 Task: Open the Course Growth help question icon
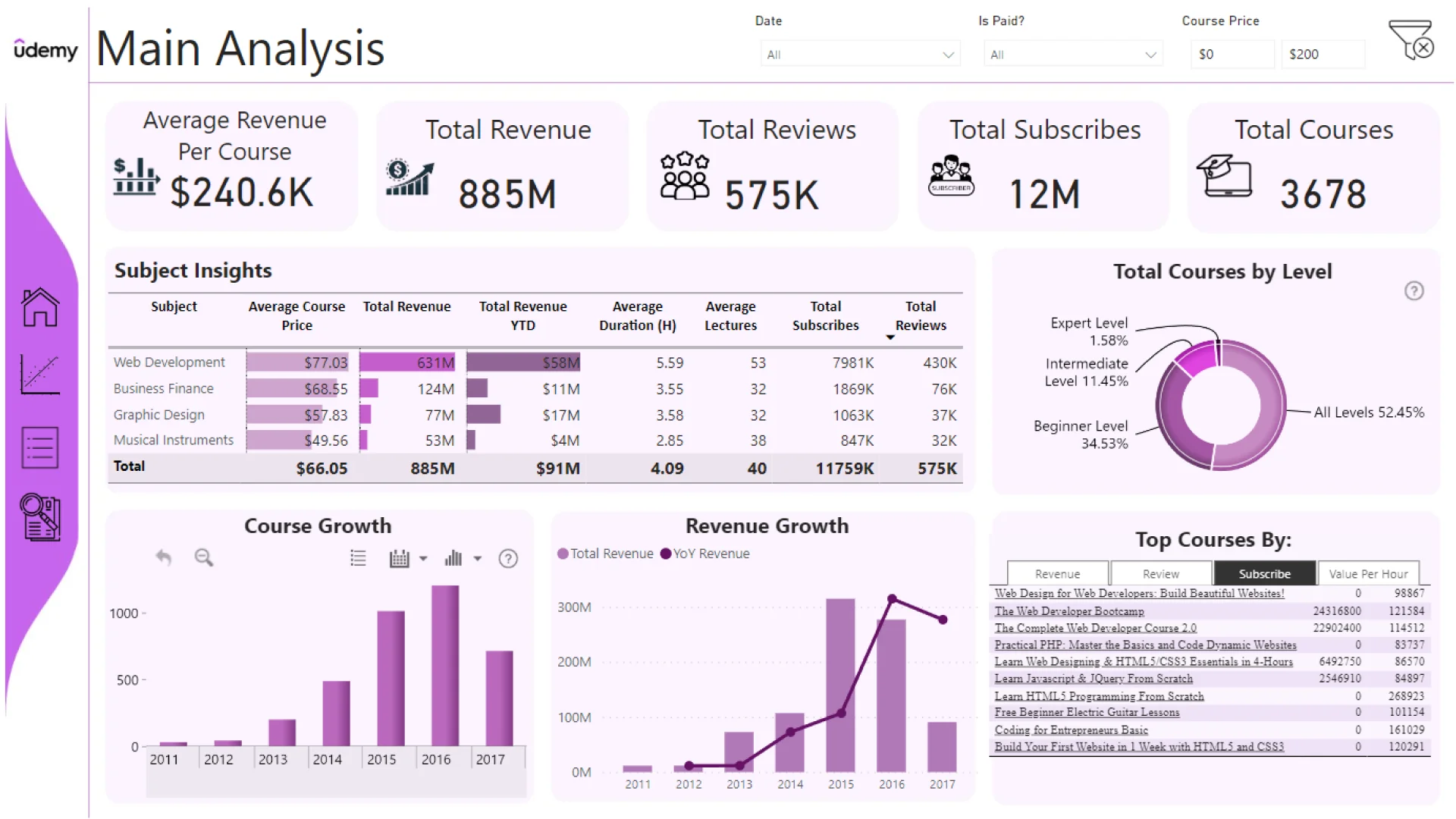508,559
